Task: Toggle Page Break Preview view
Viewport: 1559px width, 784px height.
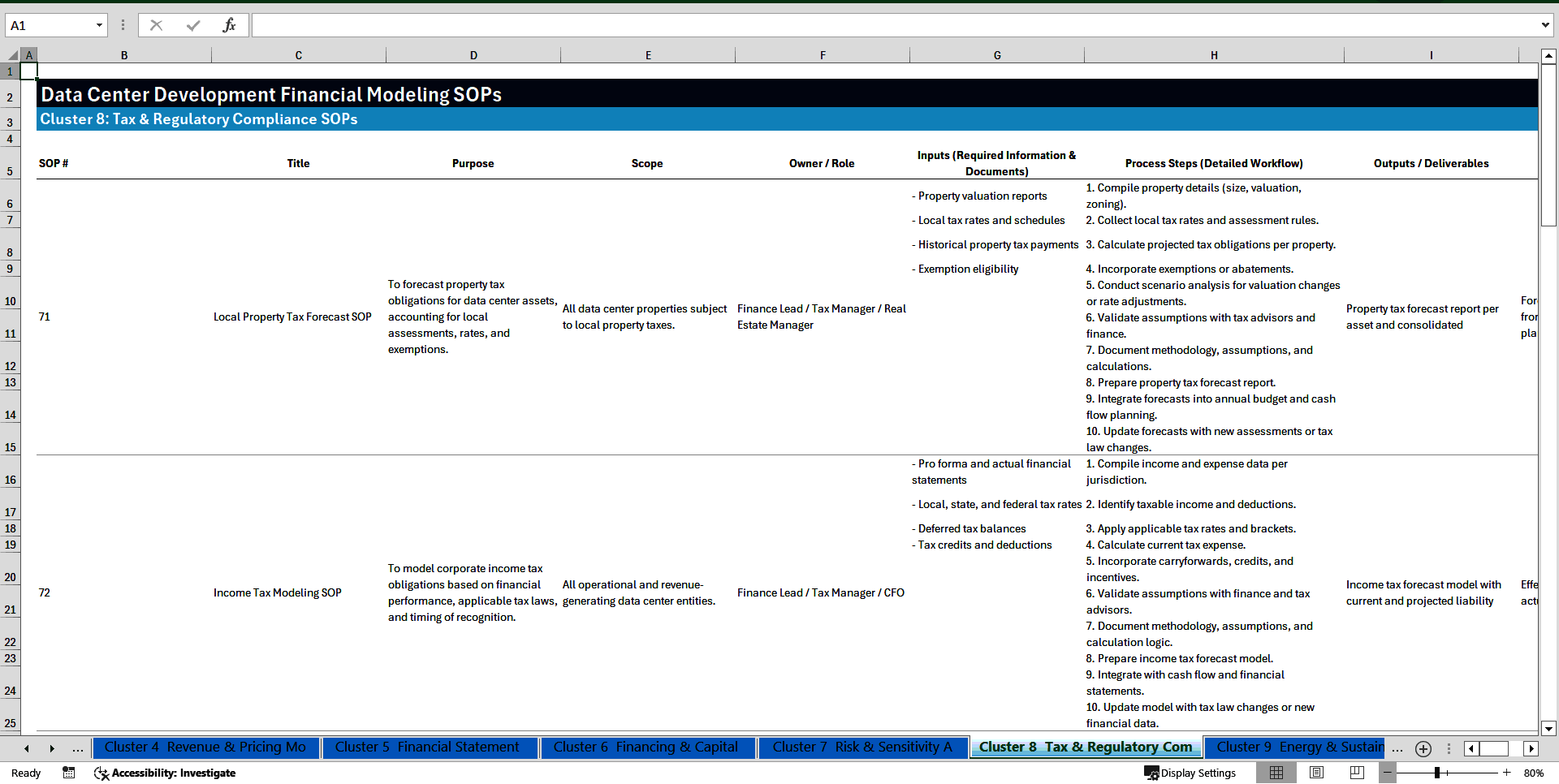Action: [x=1355, y=773]
